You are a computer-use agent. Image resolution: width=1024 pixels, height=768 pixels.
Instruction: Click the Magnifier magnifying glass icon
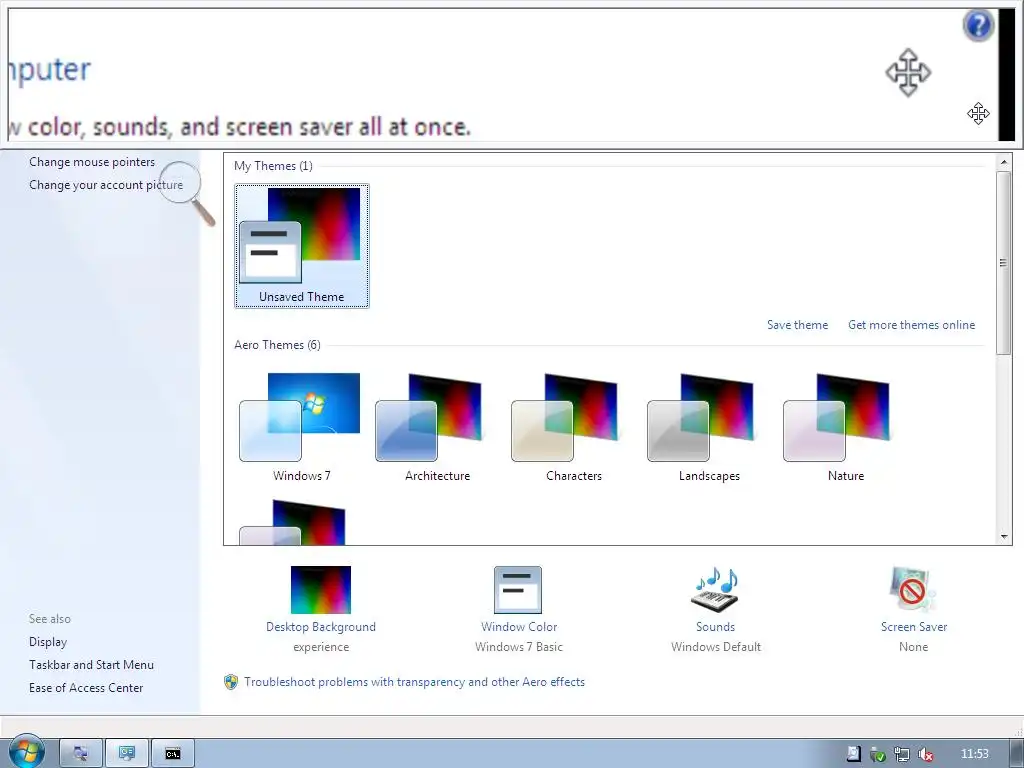click(x=187, y=193)
